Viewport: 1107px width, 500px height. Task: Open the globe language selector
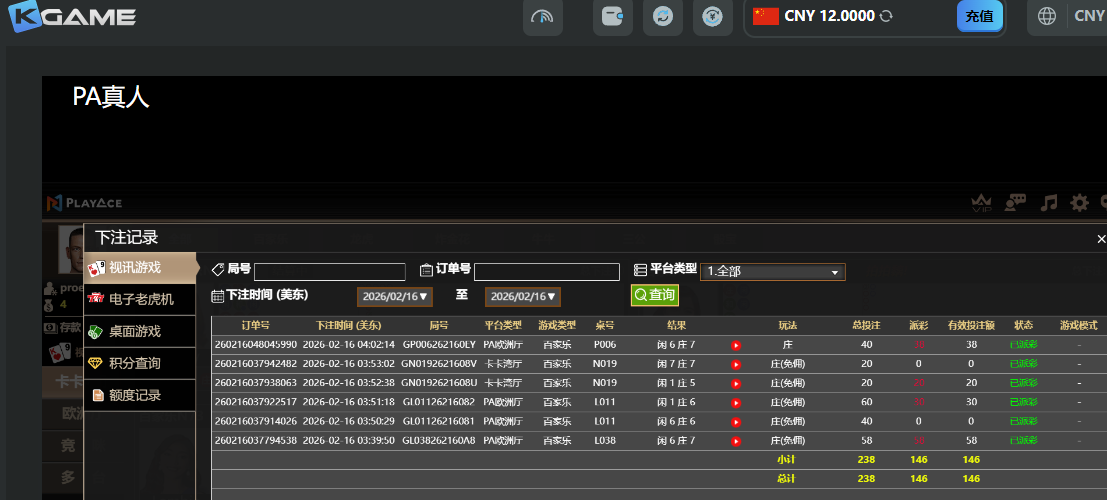(1047, 16)
